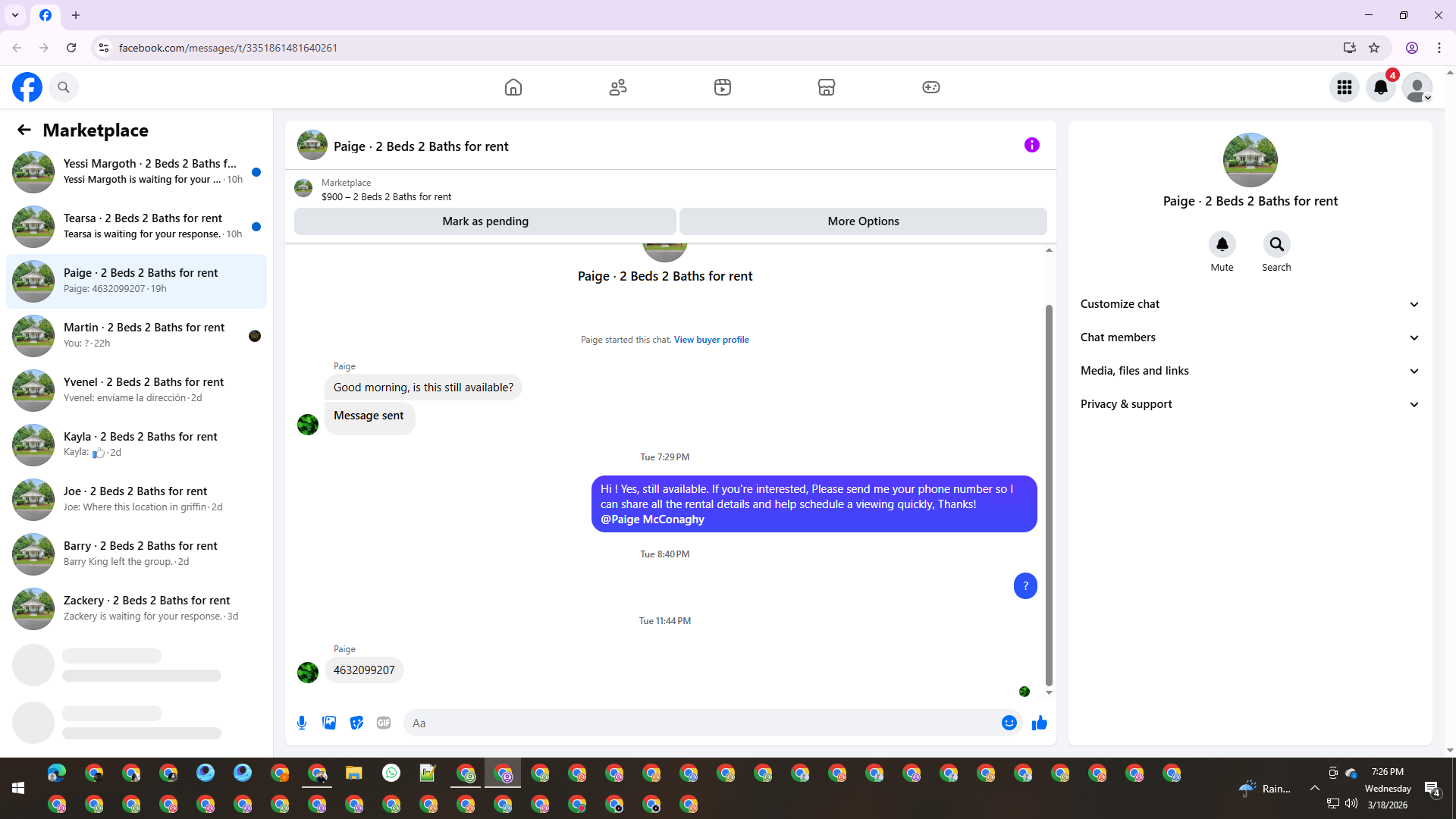Open the emoji picker in message box
The width and height of the screenshot is (1456, 819).
[x=1009, y=723]
